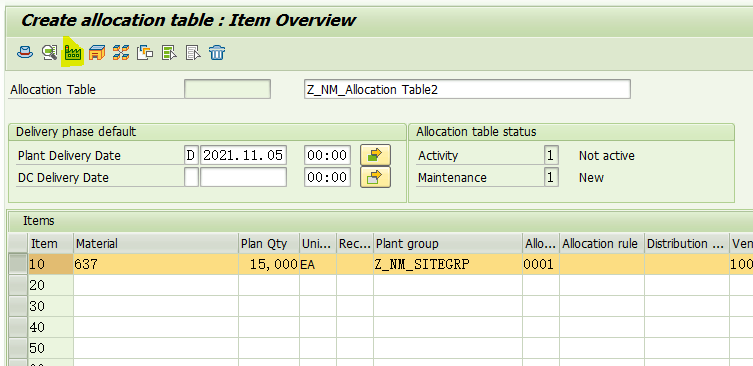Click the empty Allocation rule cell in row 10
Screen dimensions: 753x366
click(602, 264)
